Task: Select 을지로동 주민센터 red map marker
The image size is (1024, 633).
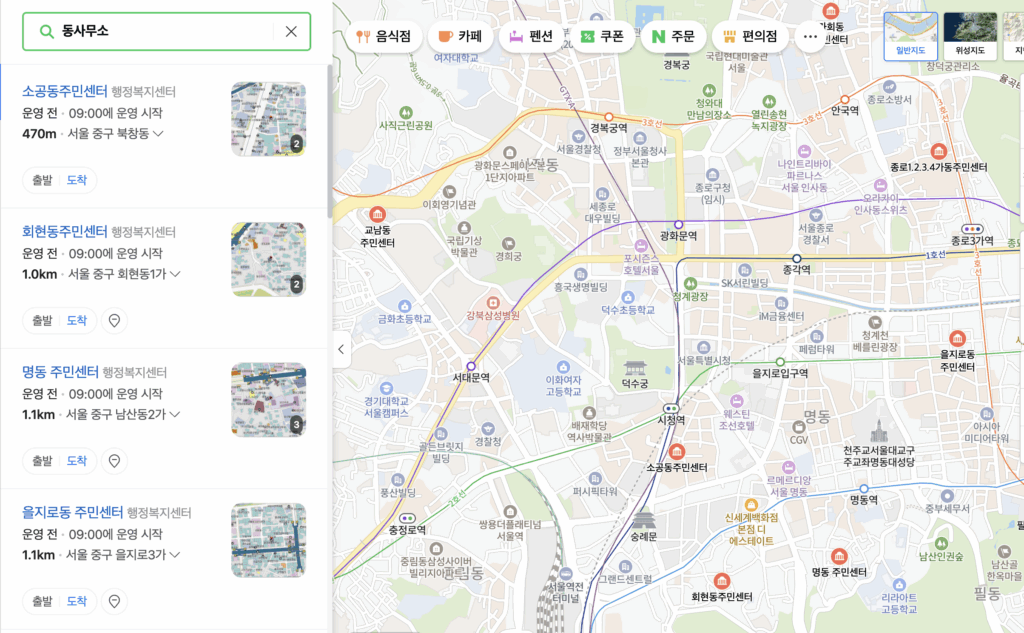Action: coord(957,338)
